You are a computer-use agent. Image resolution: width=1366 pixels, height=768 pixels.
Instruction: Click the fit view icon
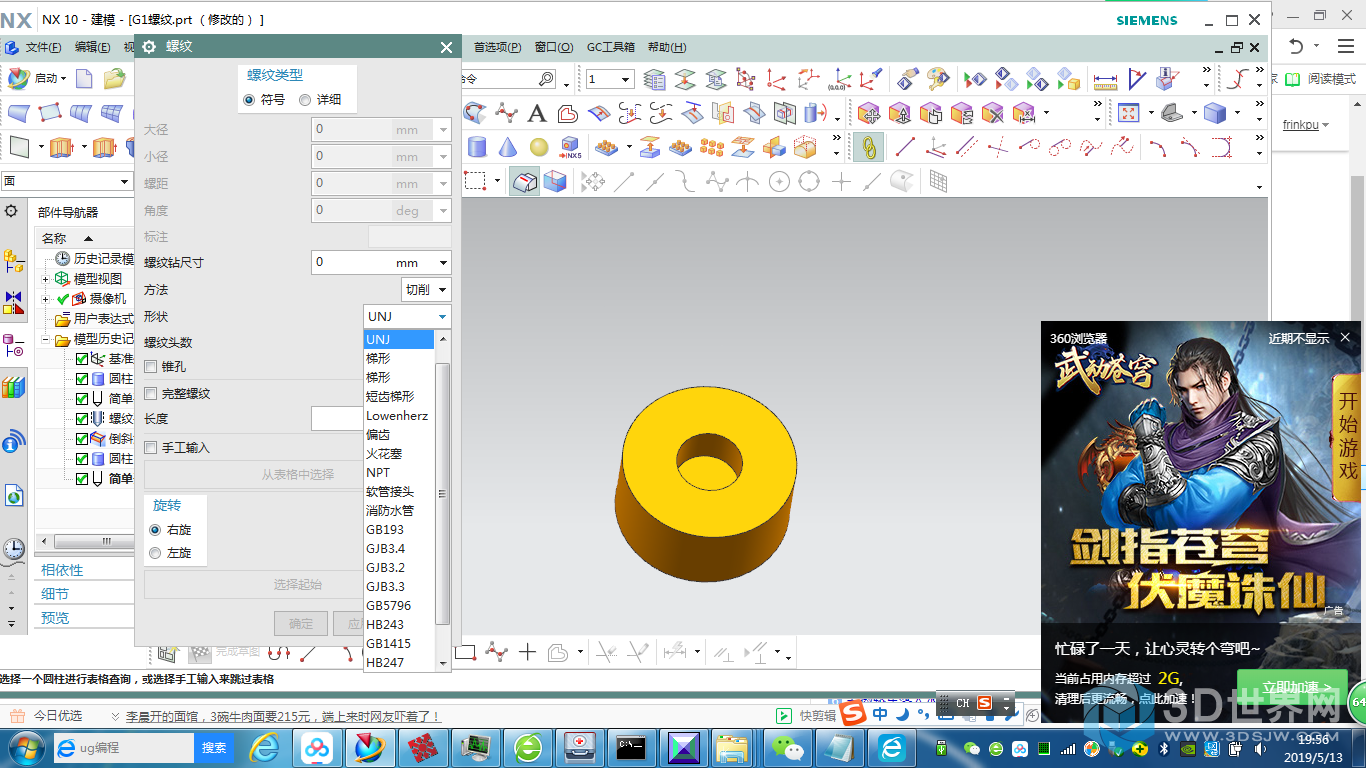coord(1129,113)
